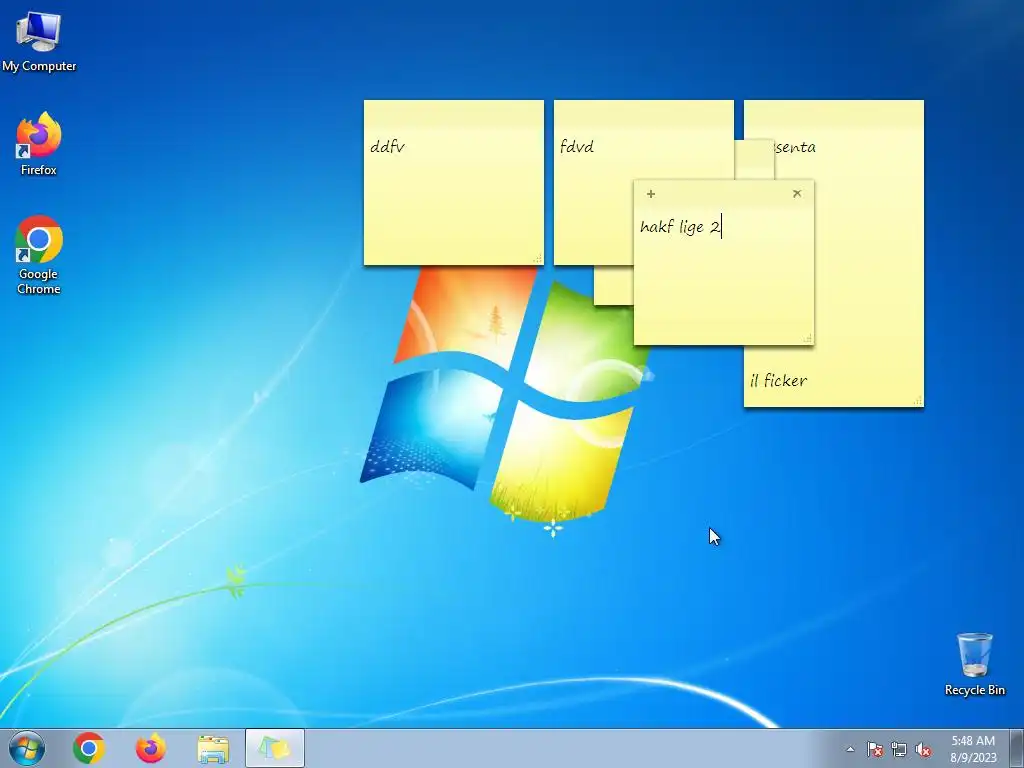Click the Show desktop strip
Viewport: 1024px width, 768px height.
[x=1017, y=748]
